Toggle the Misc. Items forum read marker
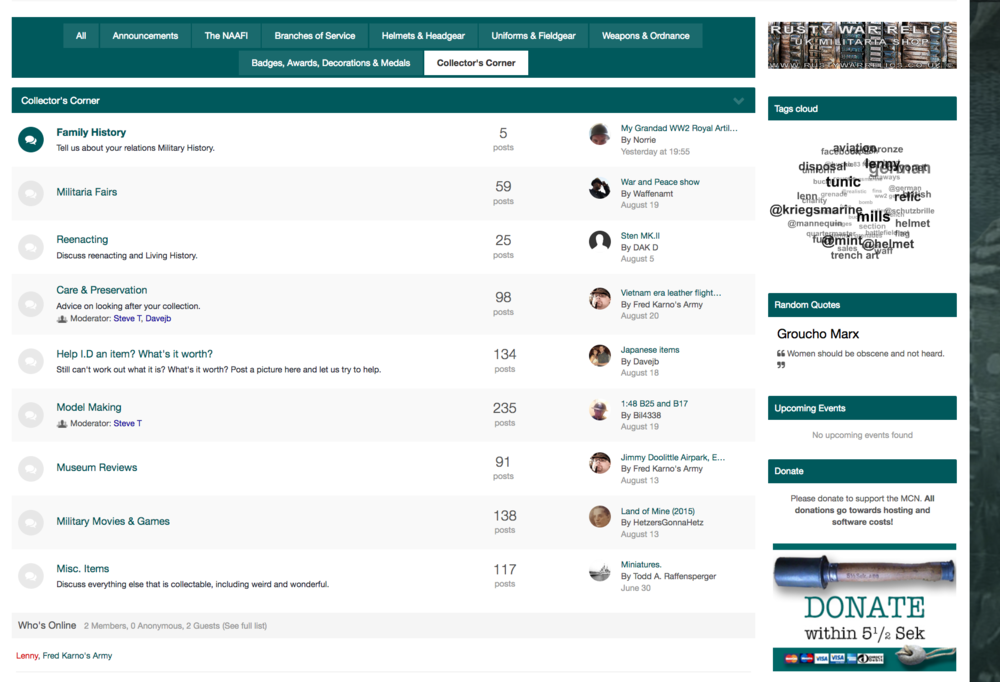 [30, 576]
